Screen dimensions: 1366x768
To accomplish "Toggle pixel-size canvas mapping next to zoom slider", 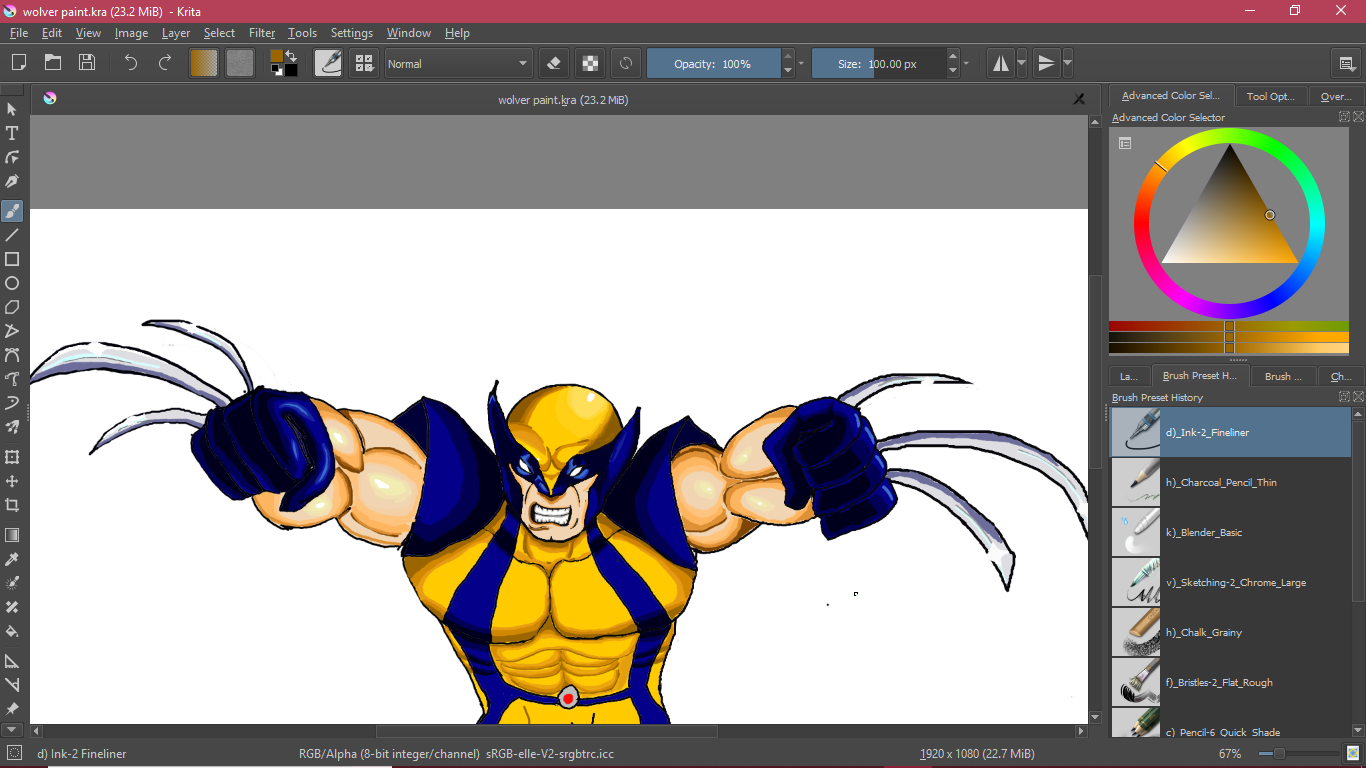I will click(x=1353, y=753).
